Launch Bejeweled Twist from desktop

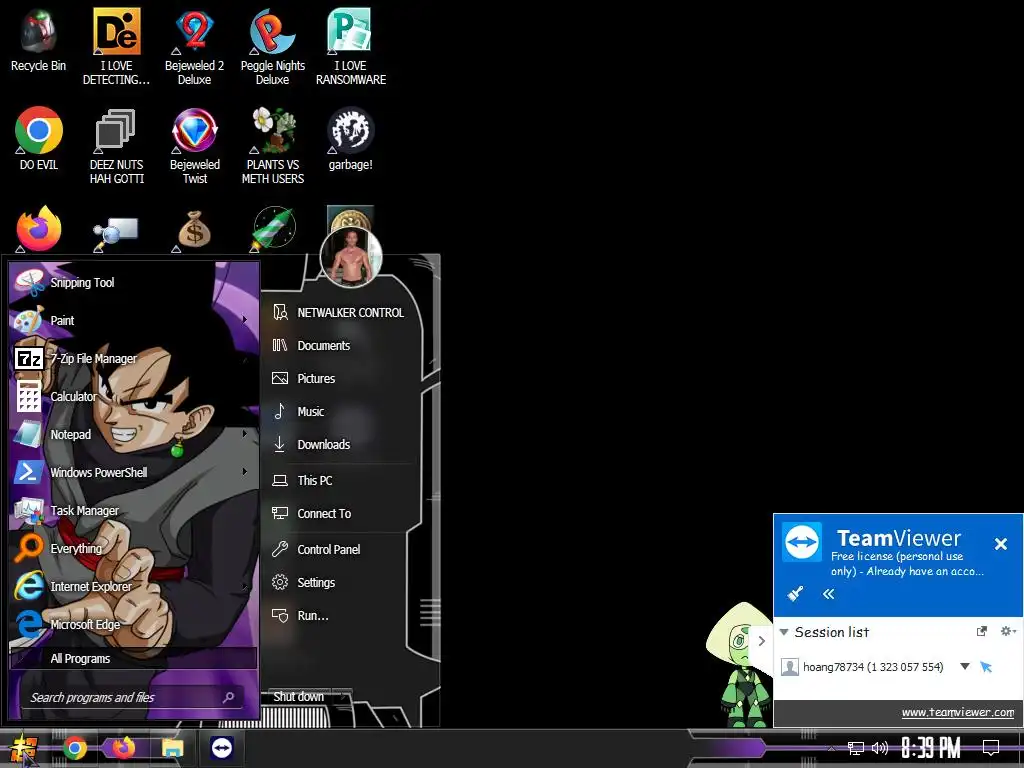195,145
